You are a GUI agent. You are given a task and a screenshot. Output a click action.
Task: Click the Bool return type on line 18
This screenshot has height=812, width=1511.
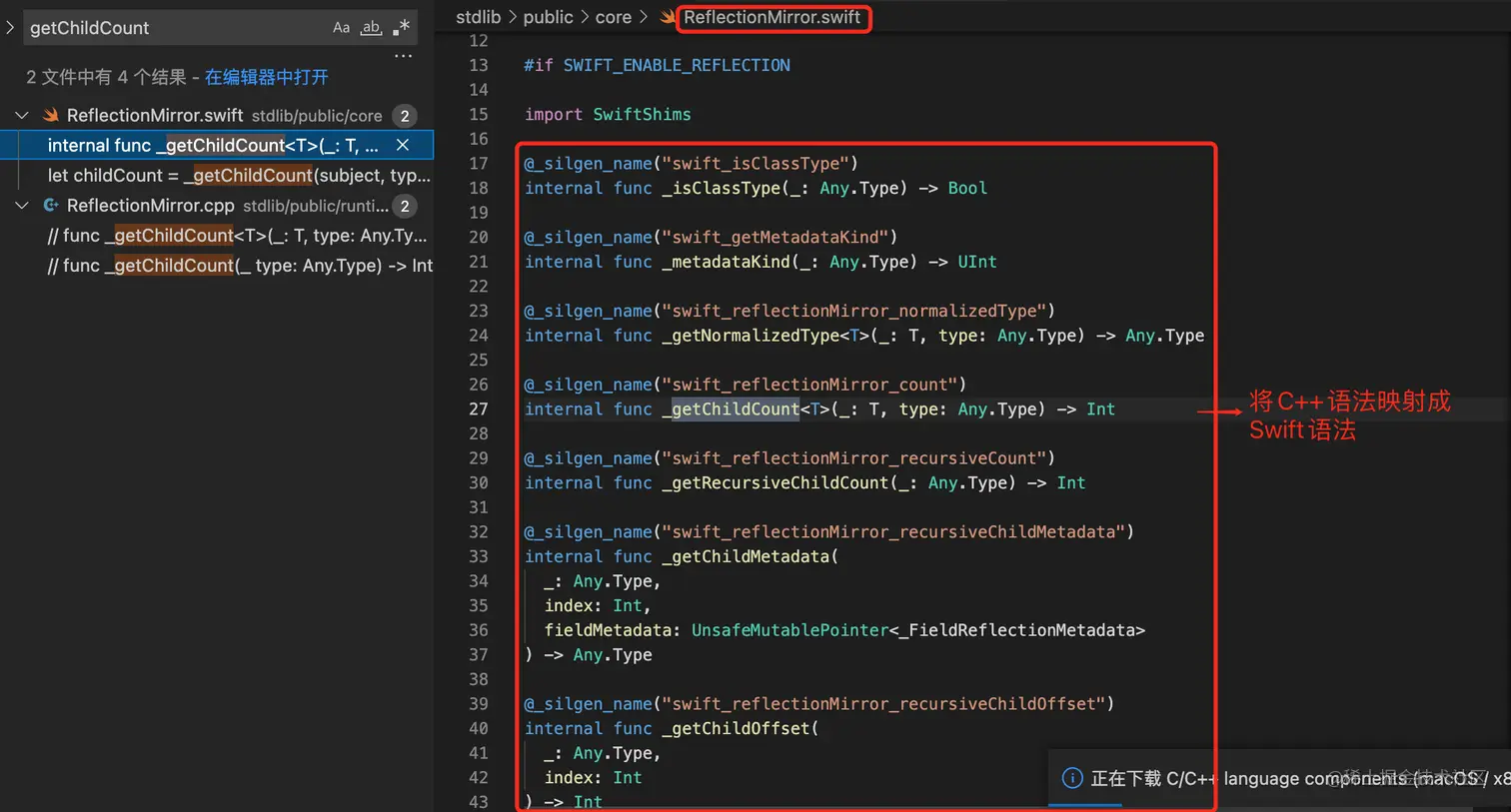(x=967, y=189)
